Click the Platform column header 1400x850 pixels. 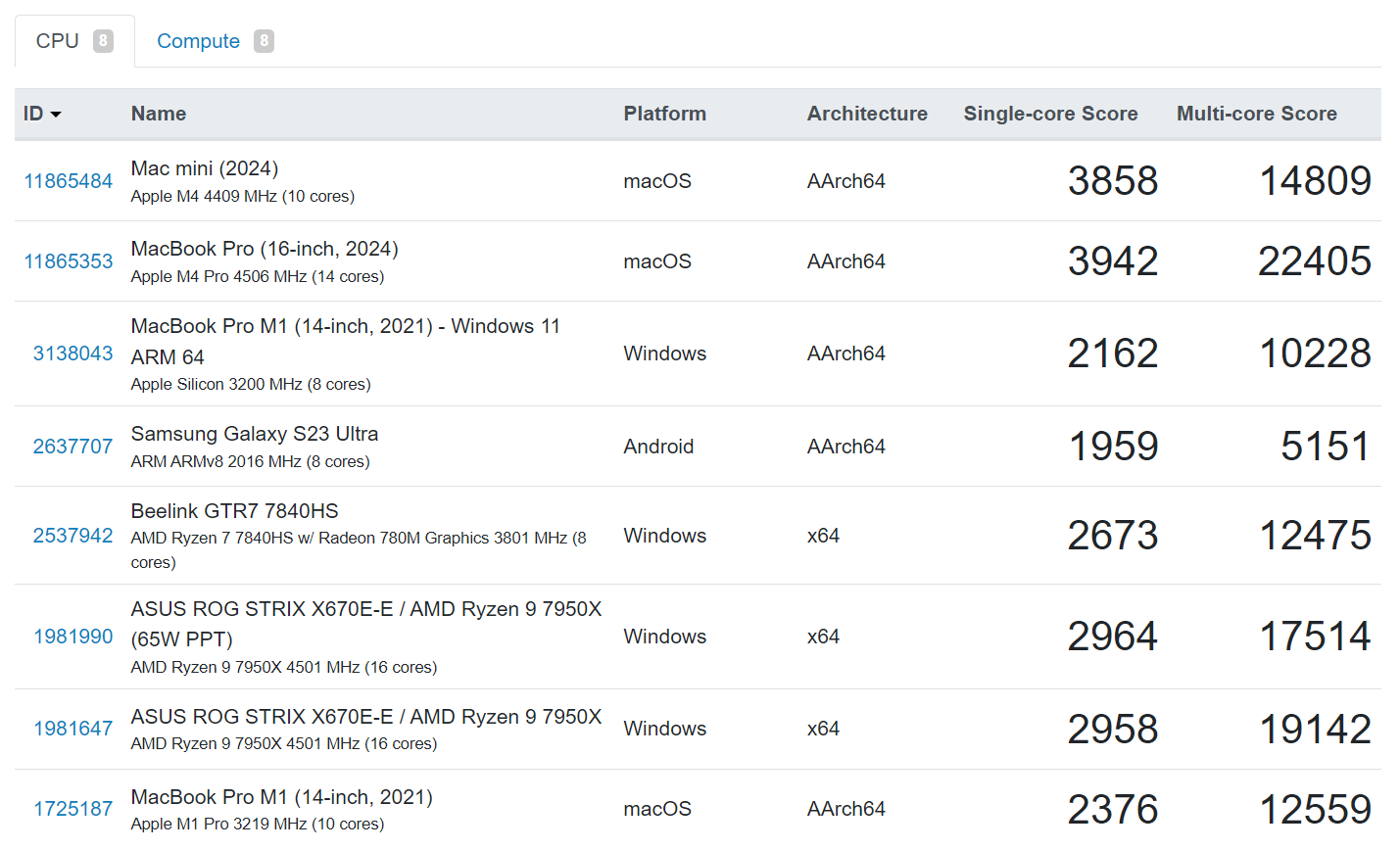665,114
